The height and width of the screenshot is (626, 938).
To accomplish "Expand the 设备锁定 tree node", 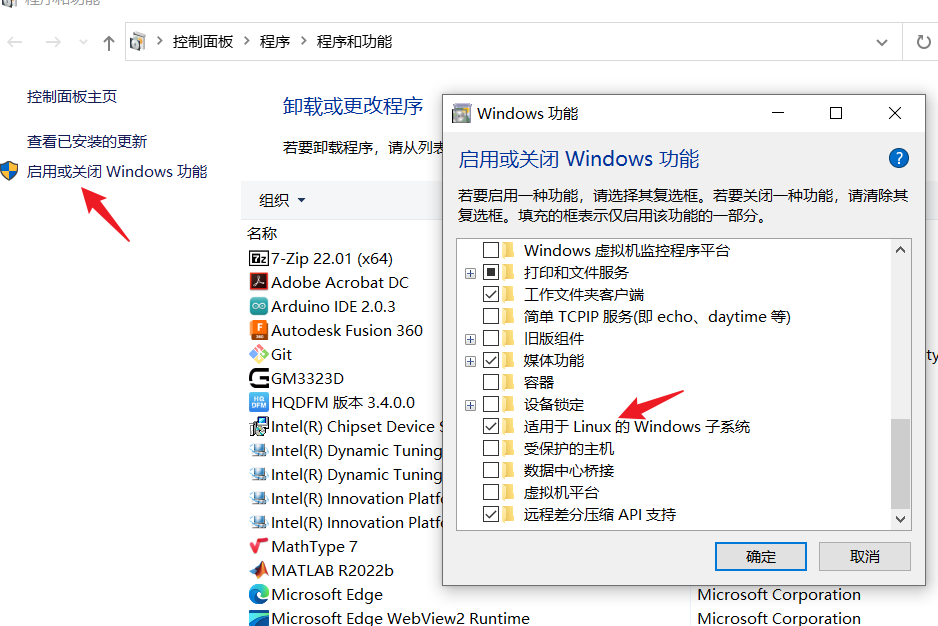I will 470,405.
